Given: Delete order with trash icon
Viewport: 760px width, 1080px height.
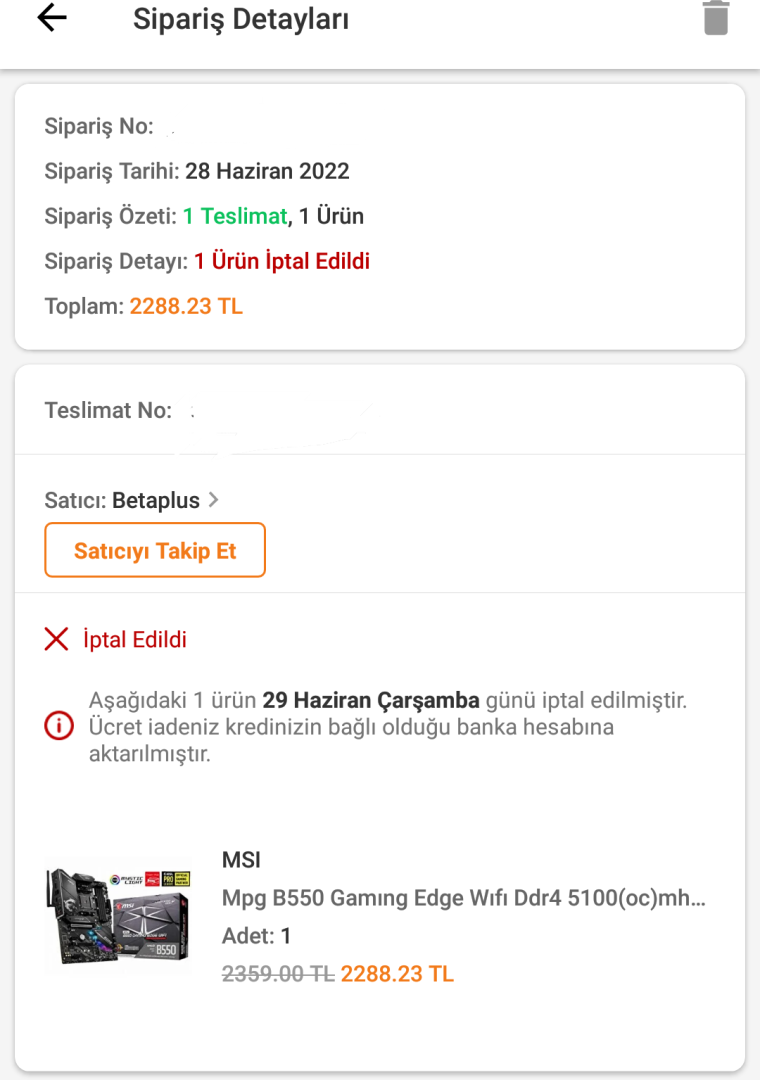Looking at the screenshot, I should (715, 19).
